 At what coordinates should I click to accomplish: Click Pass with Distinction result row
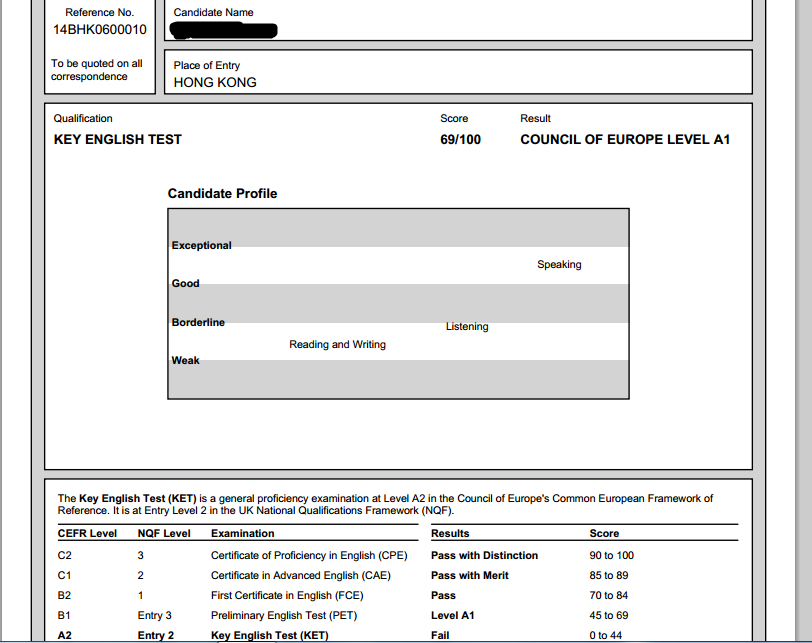click(484, 556)
